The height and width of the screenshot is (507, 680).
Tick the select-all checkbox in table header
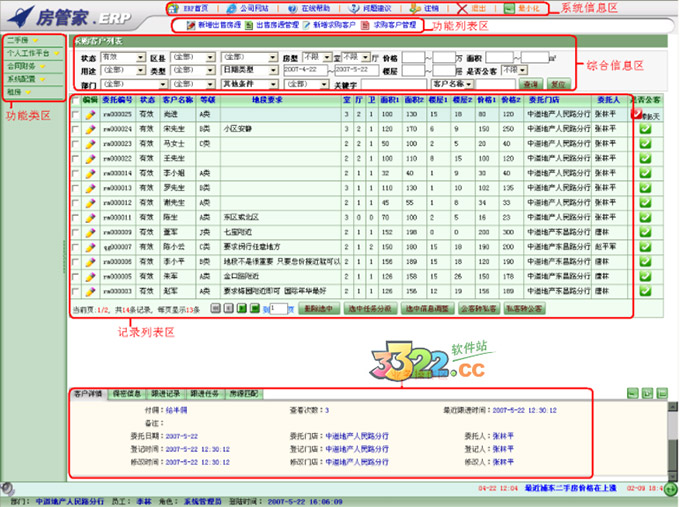coord(76,100)
